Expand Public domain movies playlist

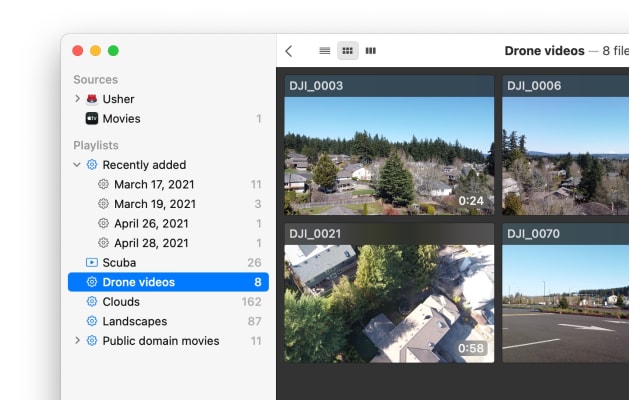77,340
